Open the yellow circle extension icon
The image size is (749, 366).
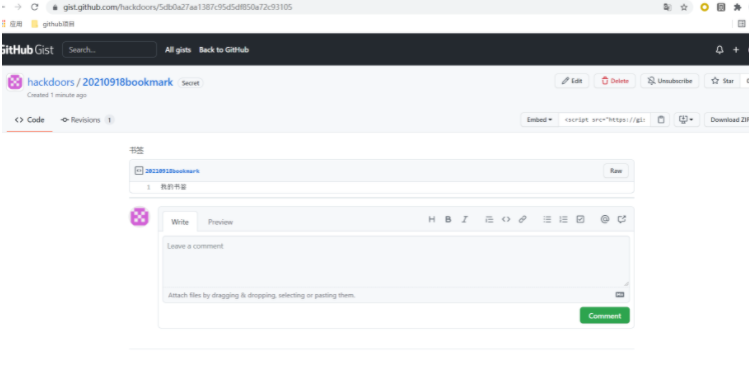point(705,7)
